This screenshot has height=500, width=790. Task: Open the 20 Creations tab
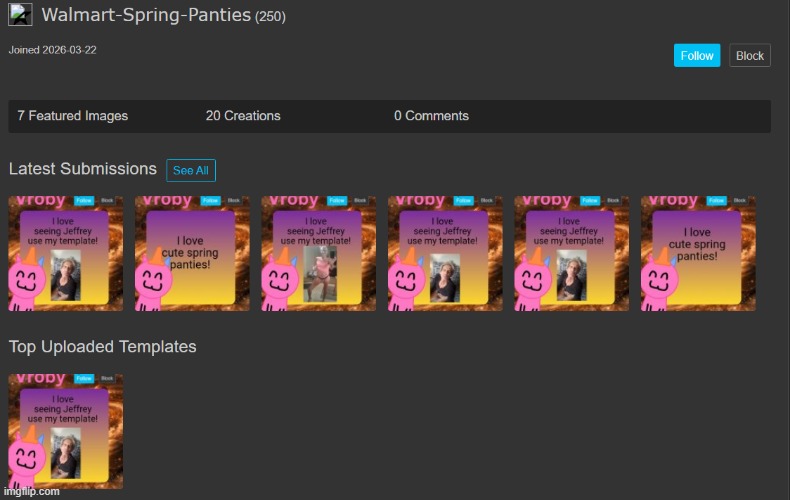pos(243,116)
